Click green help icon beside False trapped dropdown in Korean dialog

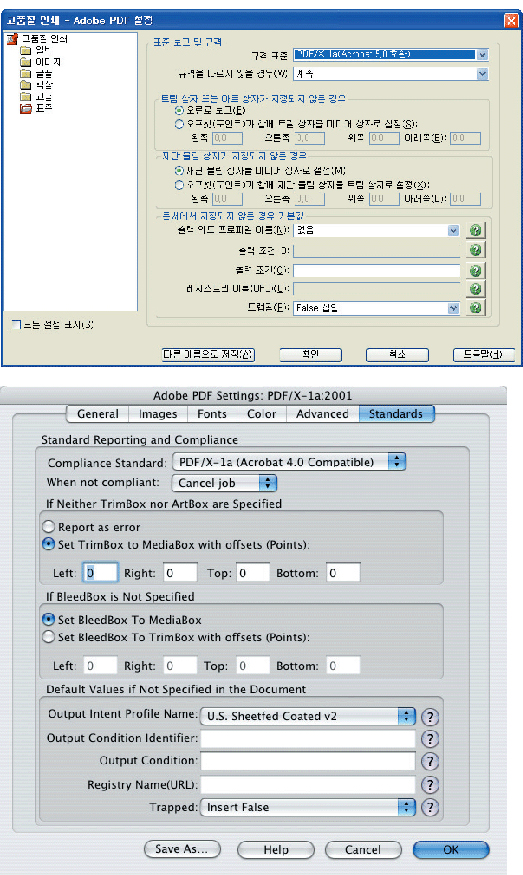click(x=476, y=307)
